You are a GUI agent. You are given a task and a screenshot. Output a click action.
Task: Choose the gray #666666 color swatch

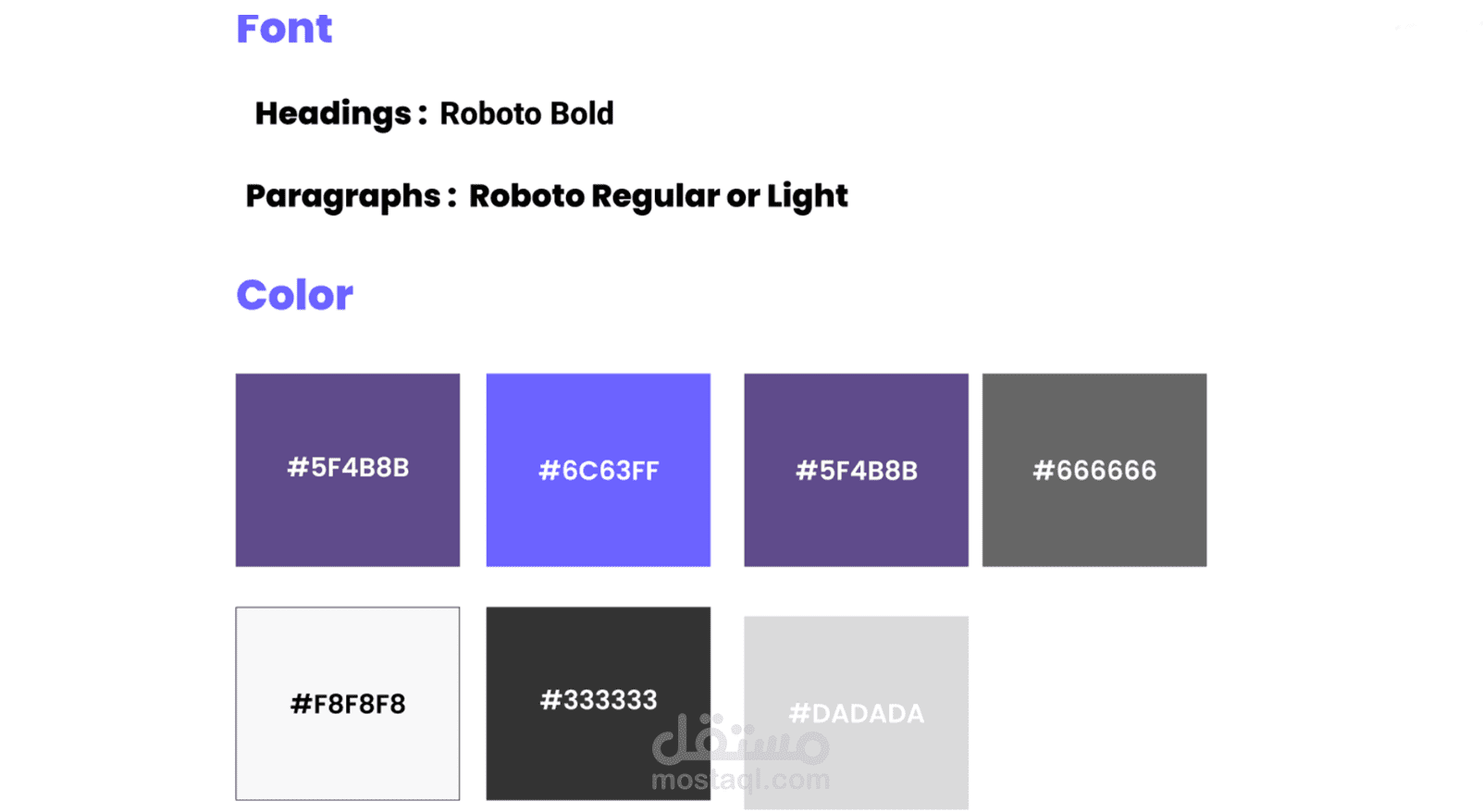tap(1094, 470)
